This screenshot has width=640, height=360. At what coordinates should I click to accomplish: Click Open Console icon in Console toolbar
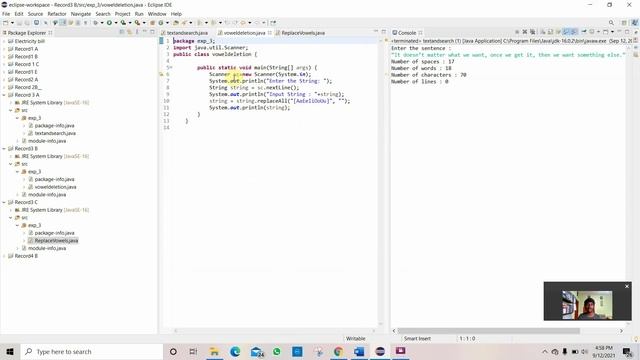click(605, 32)
